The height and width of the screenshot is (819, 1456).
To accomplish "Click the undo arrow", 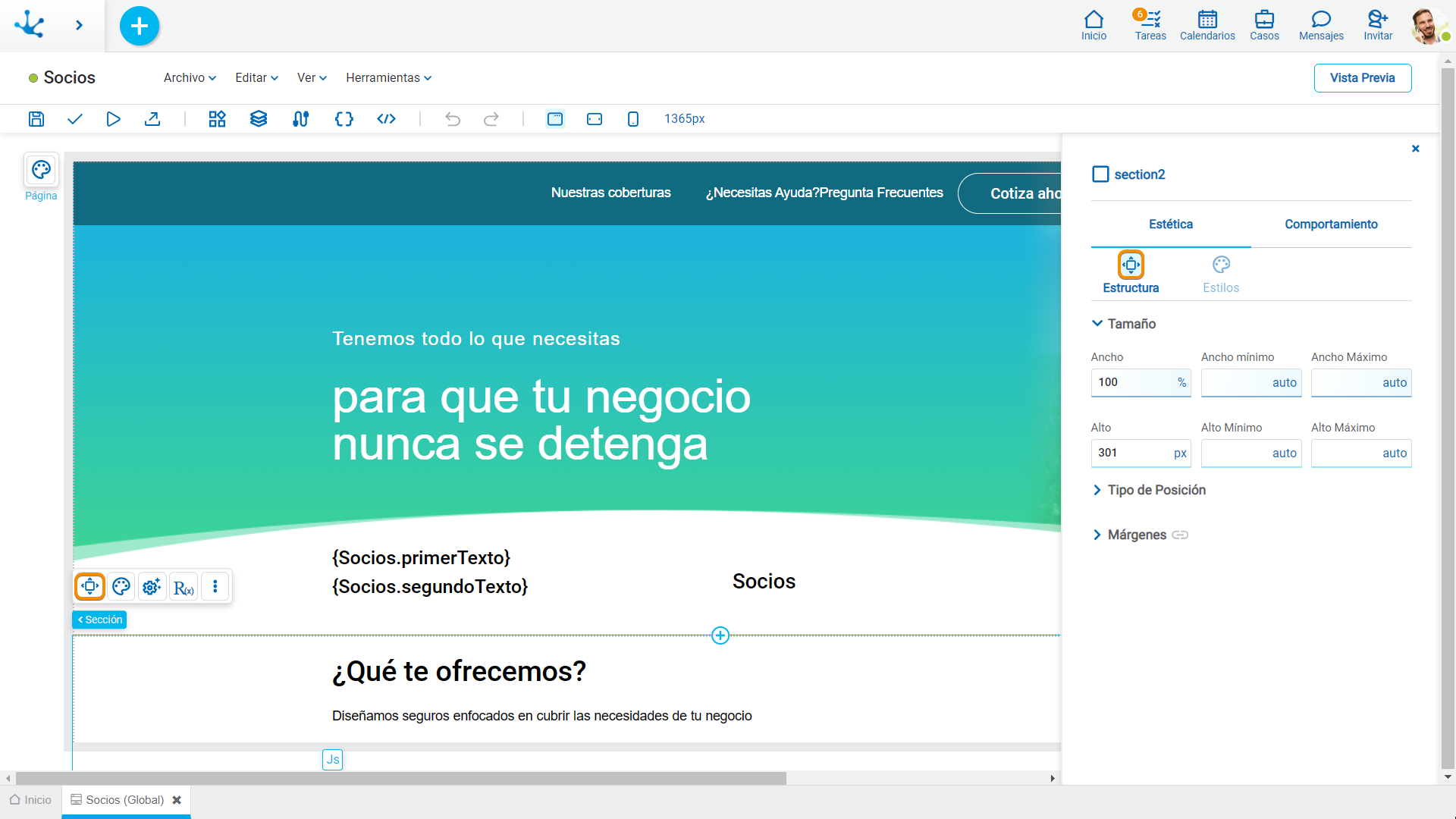I will (x=453, y=119).
